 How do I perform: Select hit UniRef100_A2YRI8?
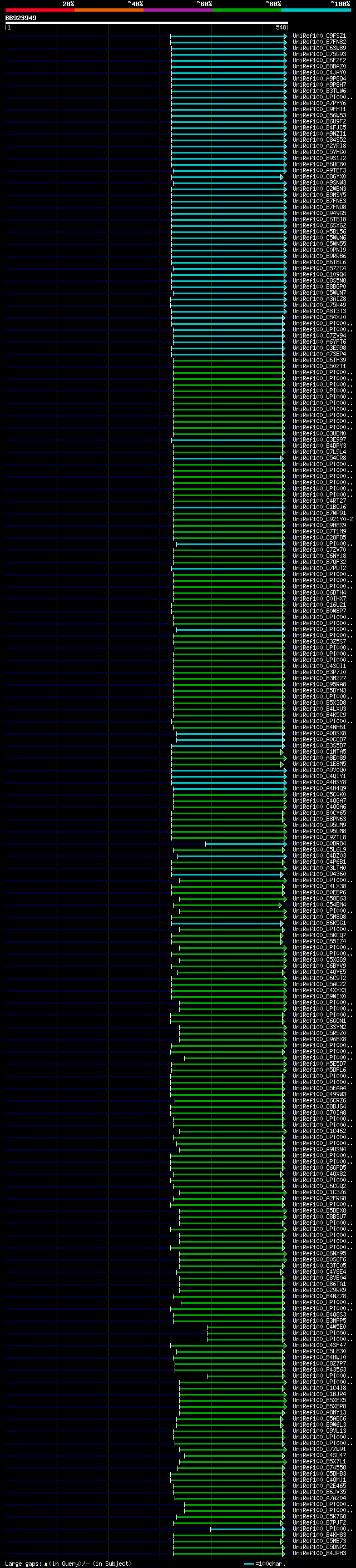click(319, 146)
